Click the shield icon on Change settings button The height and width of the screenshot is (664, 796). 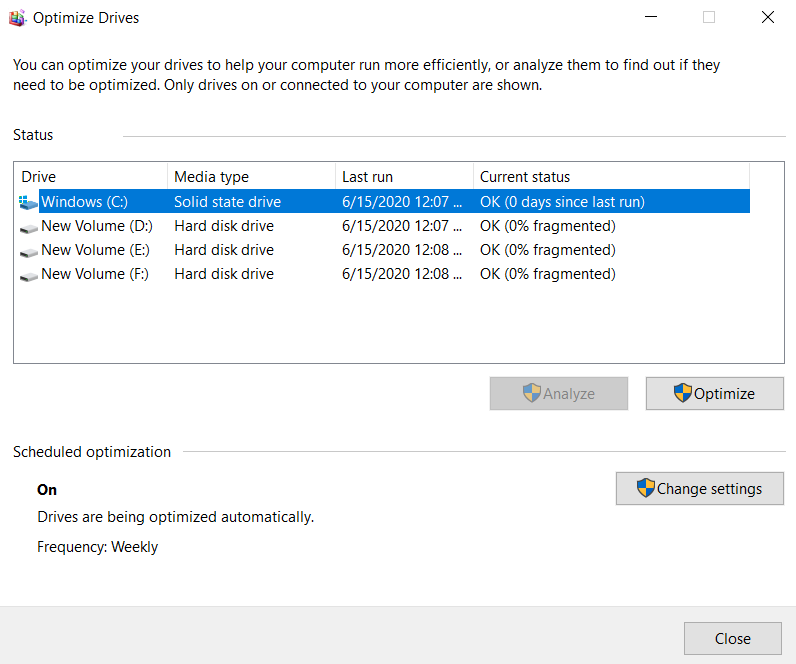pyautogui.click(x=645, y=488)
